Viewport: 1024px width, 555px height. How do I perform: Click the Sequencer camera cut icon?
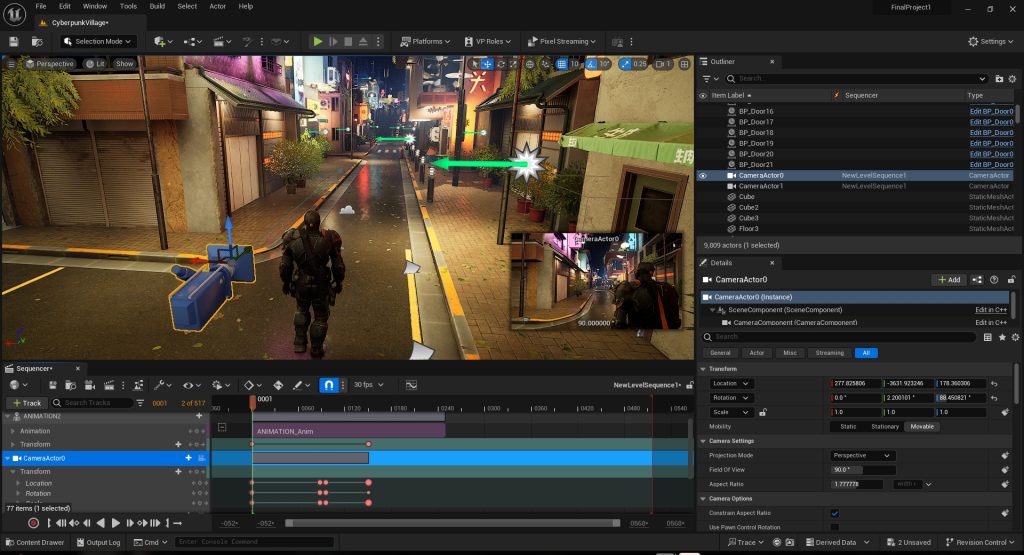pos(90,385)
